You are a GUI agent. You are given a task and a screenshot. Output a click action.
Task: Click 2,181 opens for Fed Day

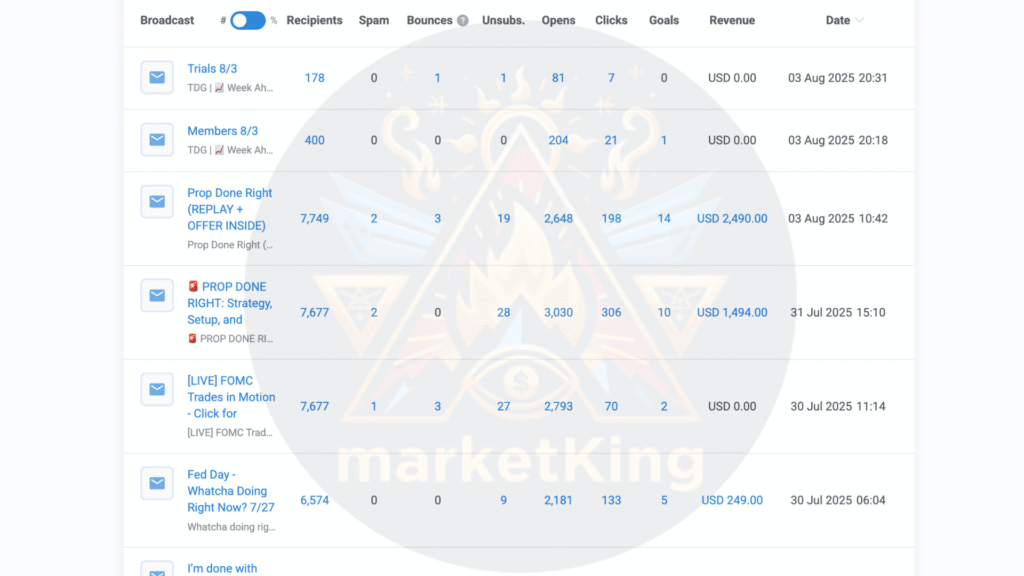[x=558, y=500]
